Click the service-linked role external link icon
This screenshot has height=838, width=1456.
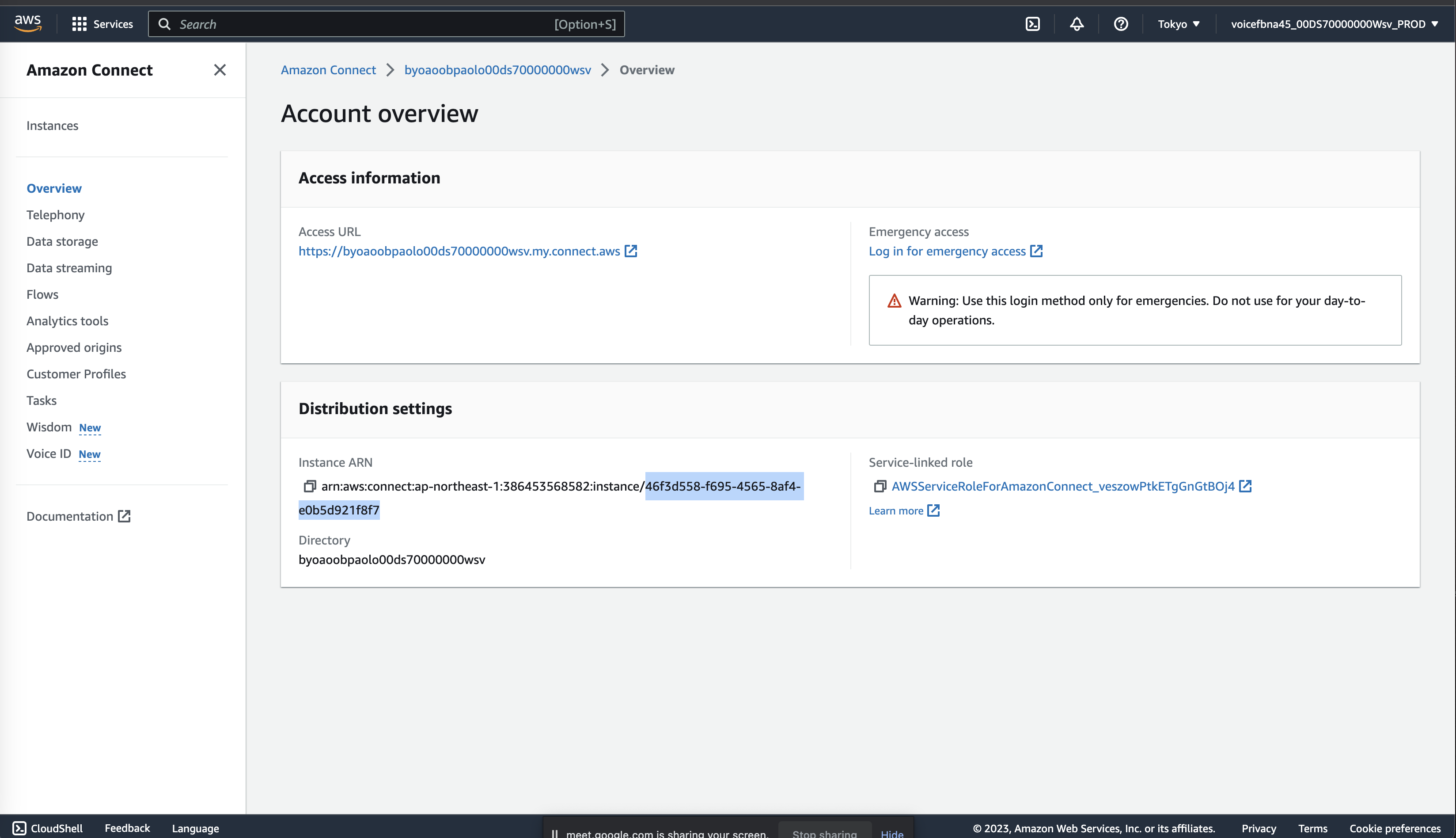tap(1245, 486)
